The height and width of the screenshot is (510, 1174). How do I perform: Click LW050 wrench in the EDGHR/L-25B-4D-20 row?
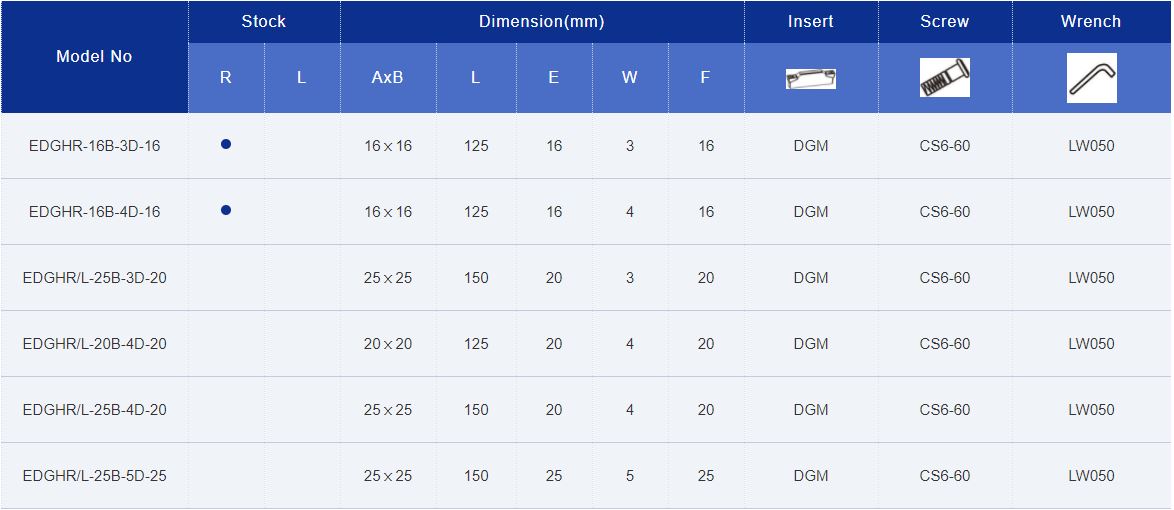pos(1091,410)
